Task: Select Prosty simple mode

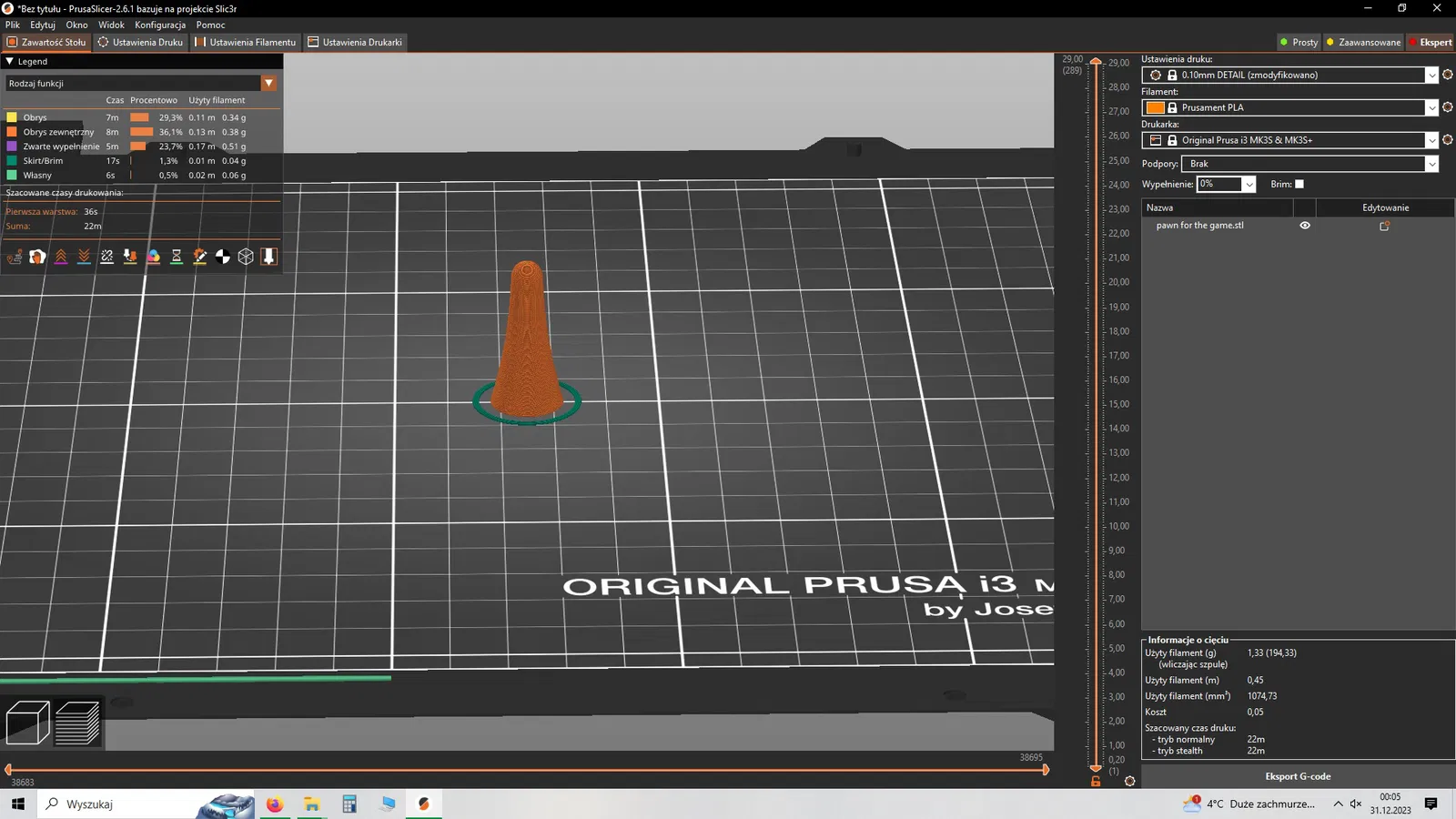Action: click(x=1299, y=42)
